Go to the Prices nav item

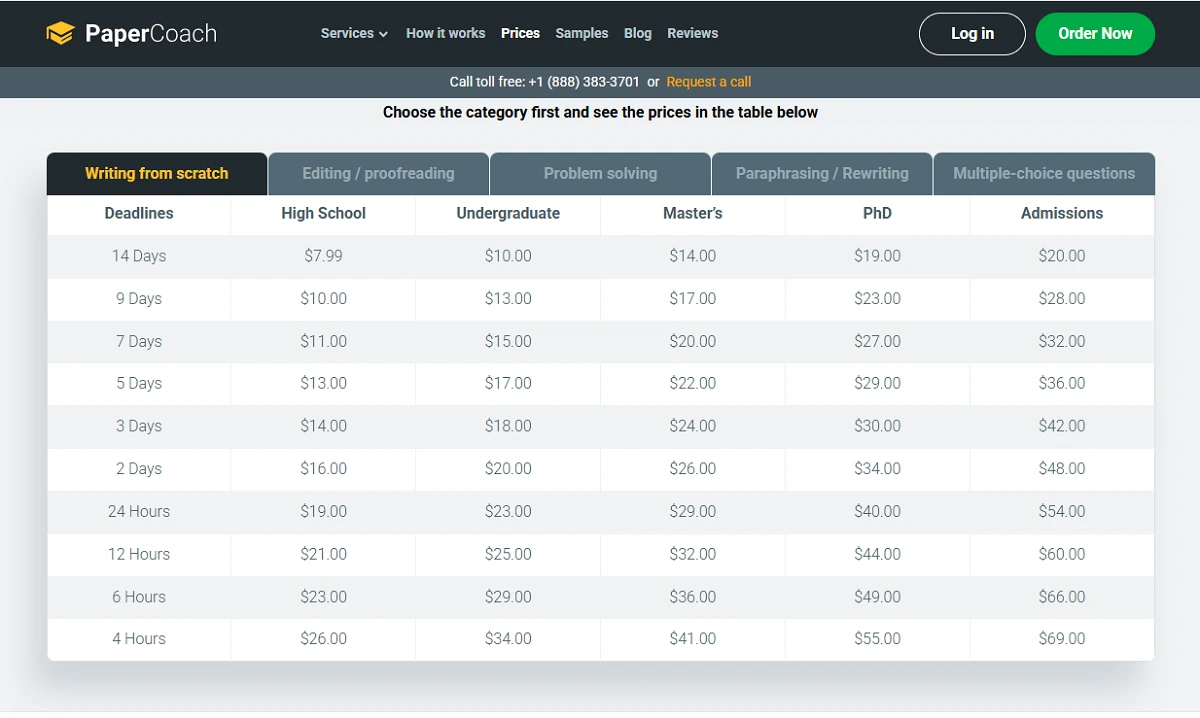click(520, 33)
